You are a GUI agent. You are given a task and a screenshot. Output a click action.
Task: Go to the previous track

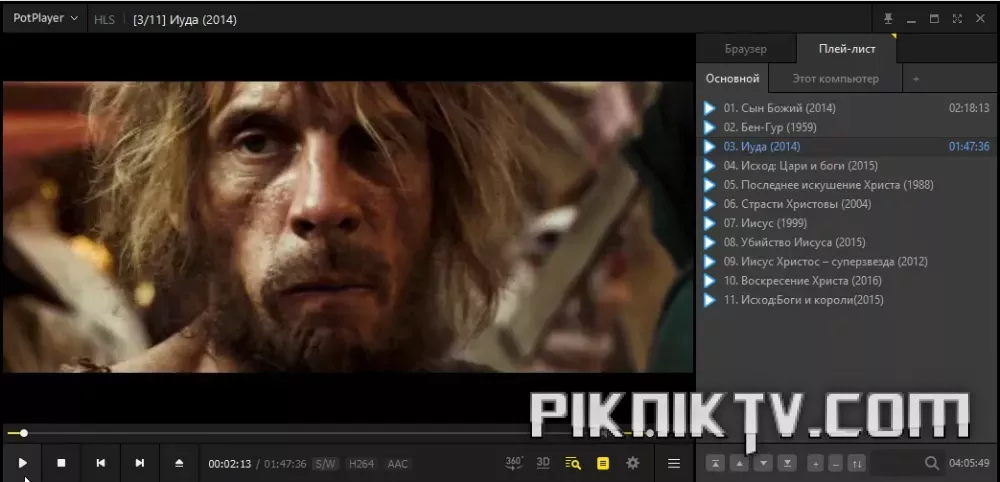point(101,464)
